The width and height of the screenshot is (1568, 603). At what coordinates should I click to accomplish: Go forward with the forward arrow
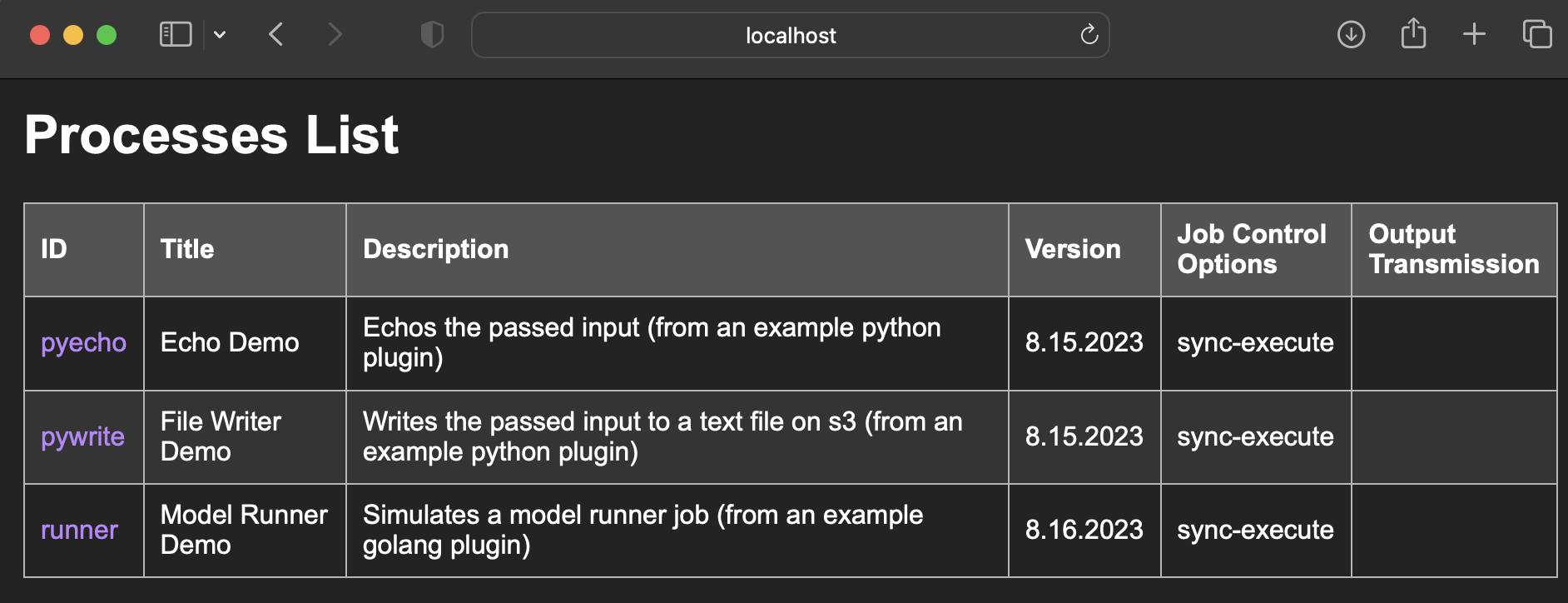pos(335,34)
